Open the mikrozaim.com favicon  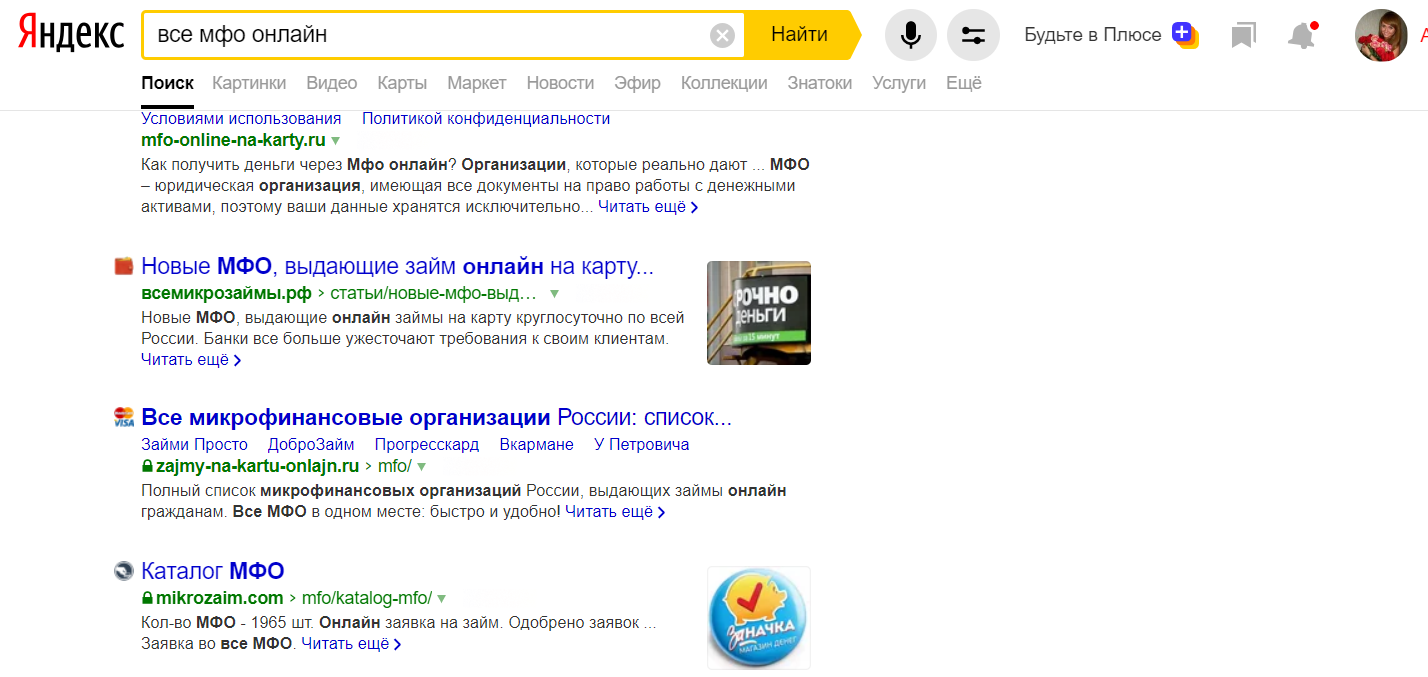pyautogui.click(x=124, y=571)
